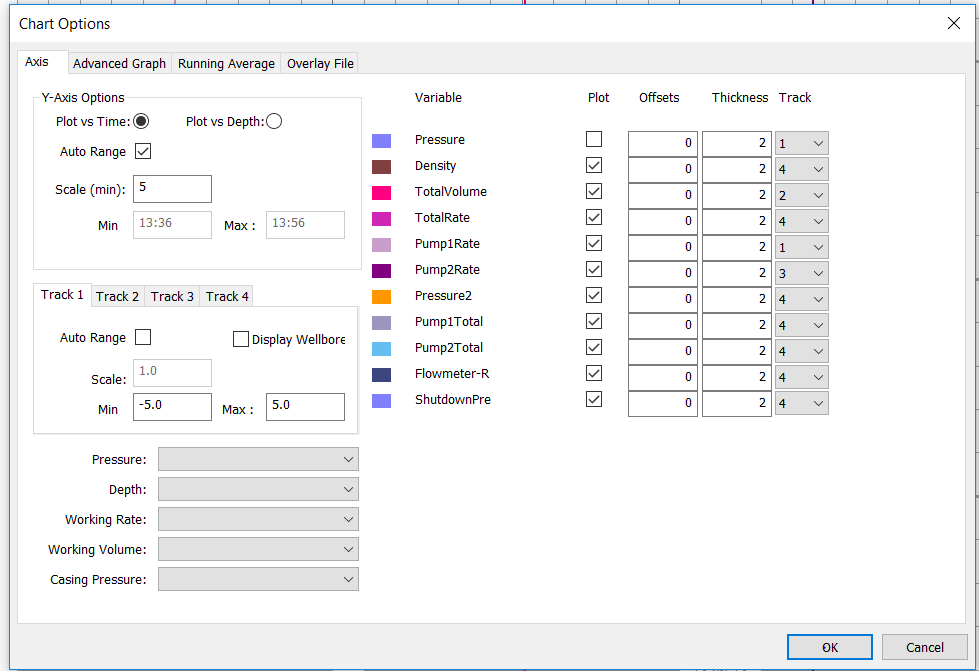
Task: Open Track dropdown for TotalVolume row
Action: coord(801,196)
